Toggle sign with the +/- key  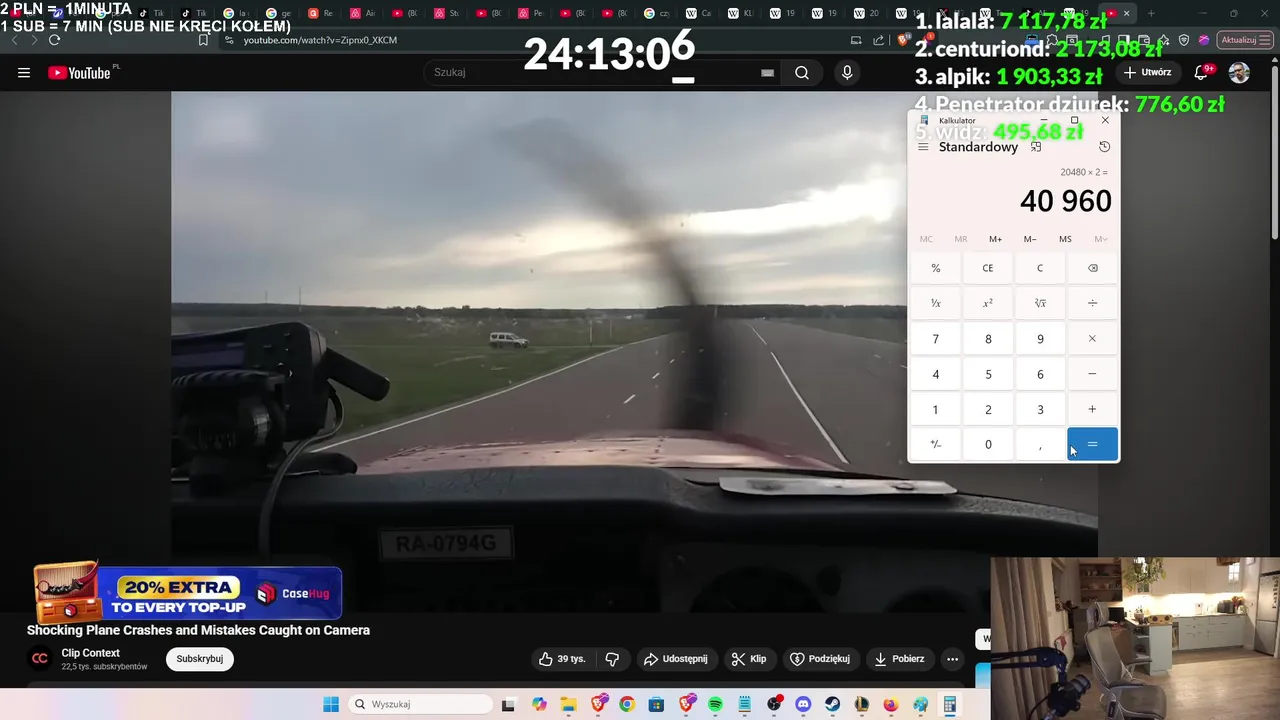click(936, 444)
